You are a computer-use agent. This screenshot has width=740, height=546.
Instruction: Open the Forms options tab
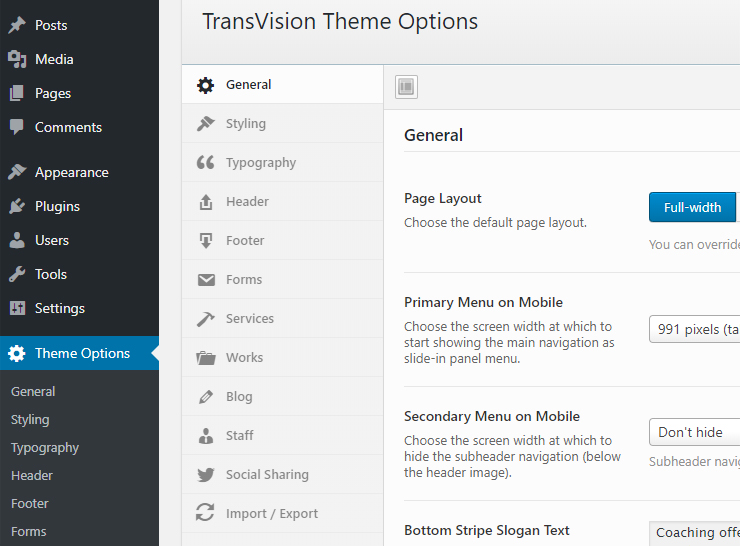282,280
